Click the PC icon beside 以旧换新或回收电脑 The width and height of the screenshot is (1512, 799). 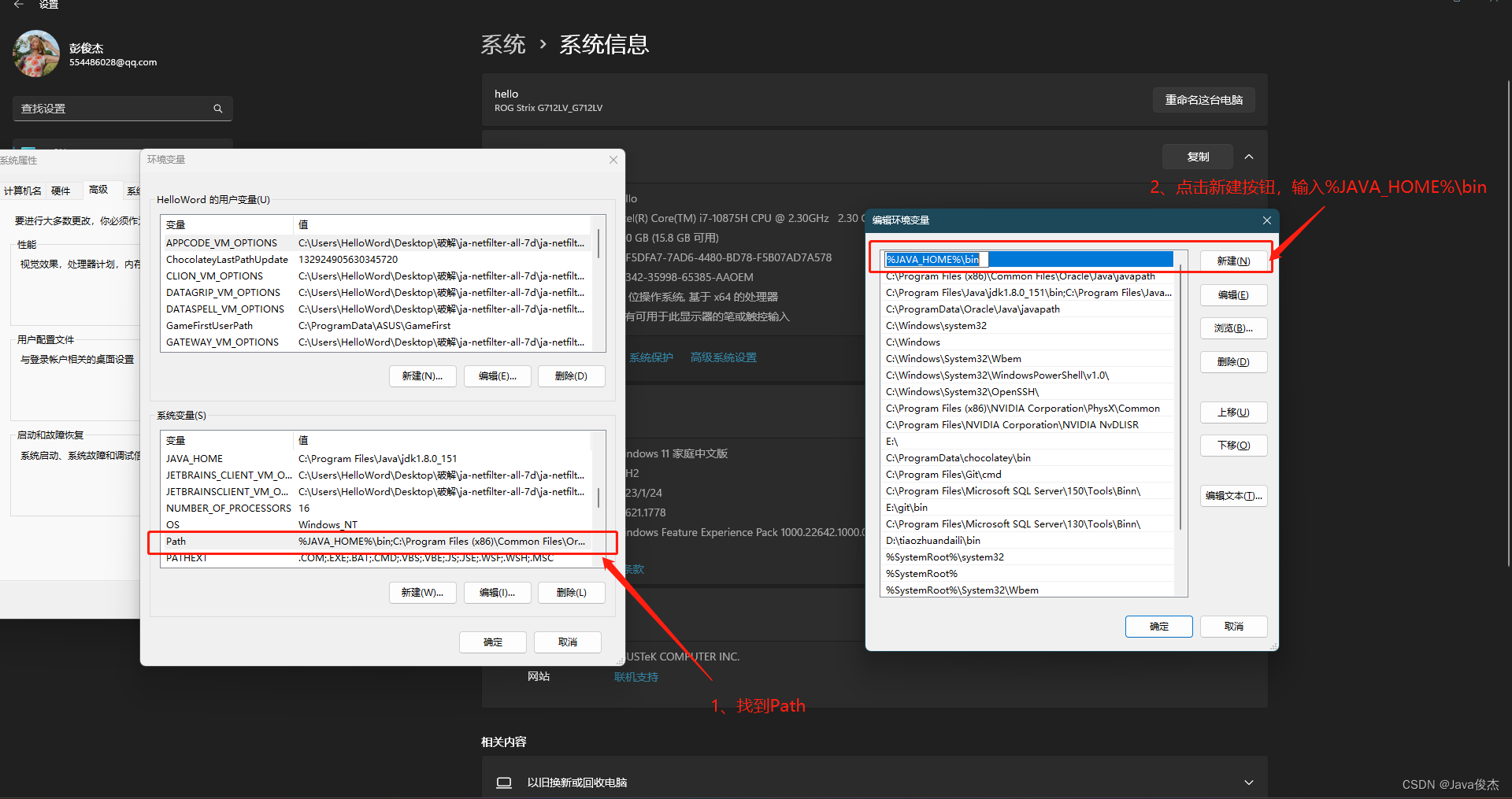click(x=504, y=782)
